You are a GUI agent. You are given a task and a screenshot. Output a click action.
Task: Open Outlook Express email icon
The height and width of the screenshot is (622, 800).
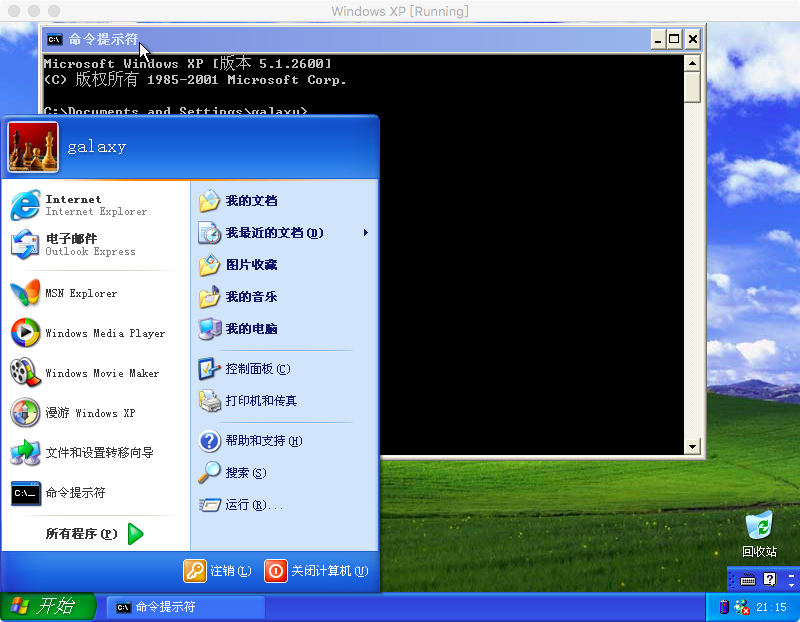coord(25,244)
